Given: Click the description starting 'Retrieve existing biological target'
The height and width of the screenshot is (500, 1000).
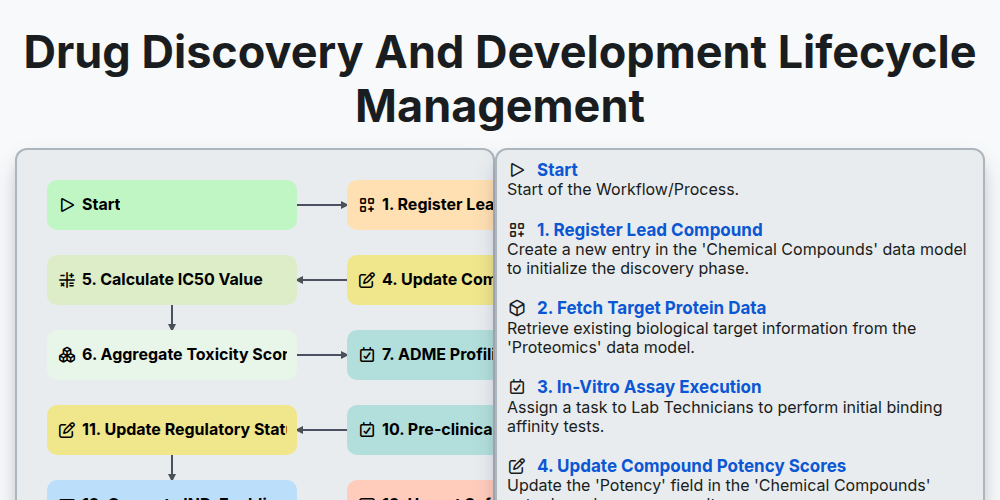Looking at the screenshot, I should [x=711, y=338].
